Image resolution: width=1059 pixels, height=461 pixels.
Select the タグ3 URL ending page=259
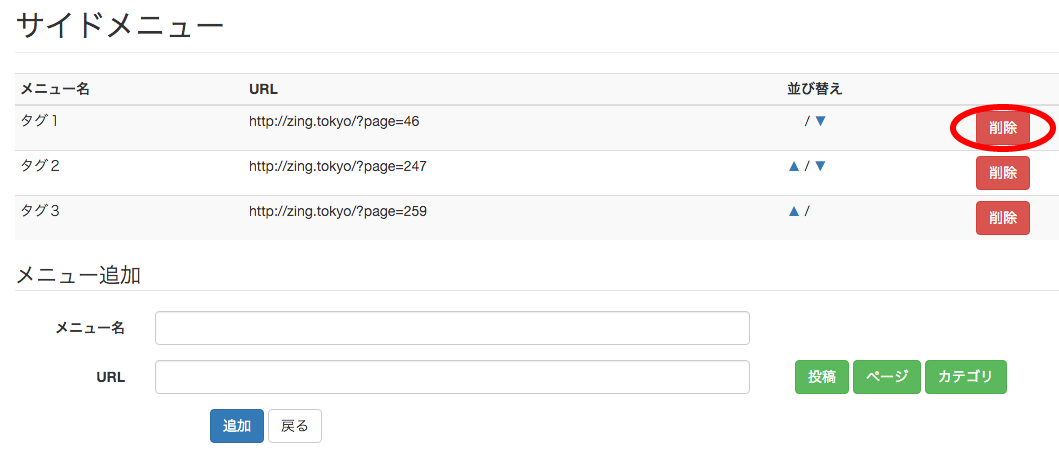click(338, 211)
